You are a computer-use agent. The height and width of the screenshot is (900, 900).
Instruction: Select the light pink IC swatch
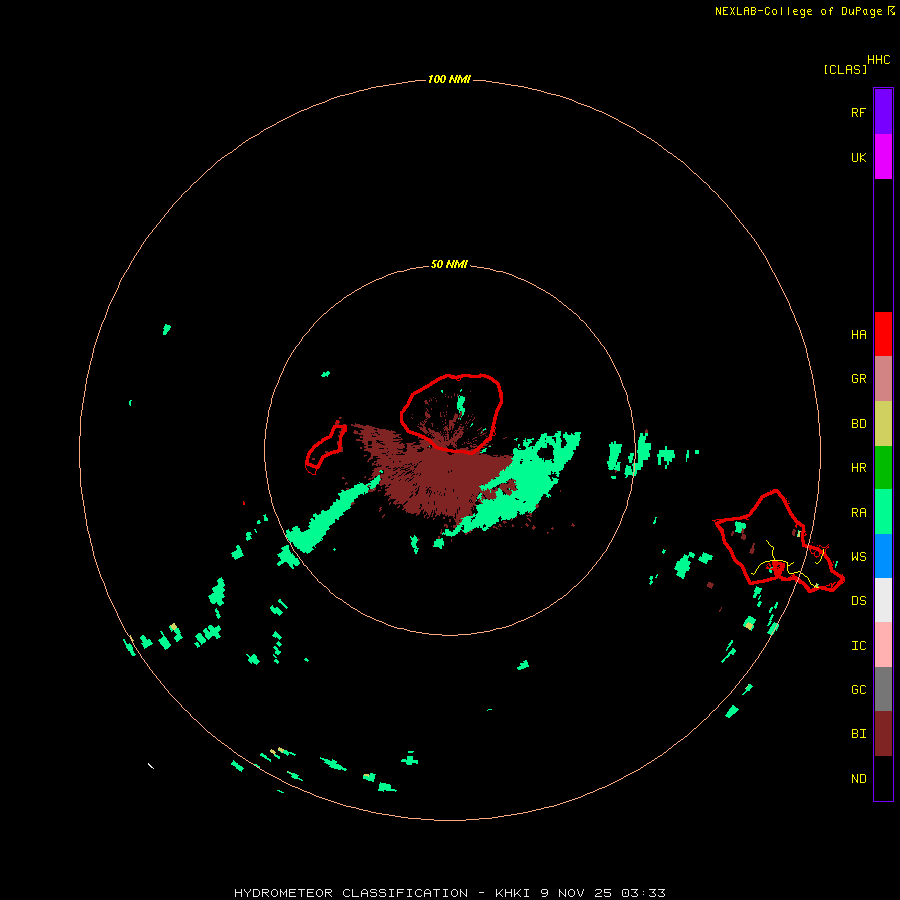tap(883, 645)
